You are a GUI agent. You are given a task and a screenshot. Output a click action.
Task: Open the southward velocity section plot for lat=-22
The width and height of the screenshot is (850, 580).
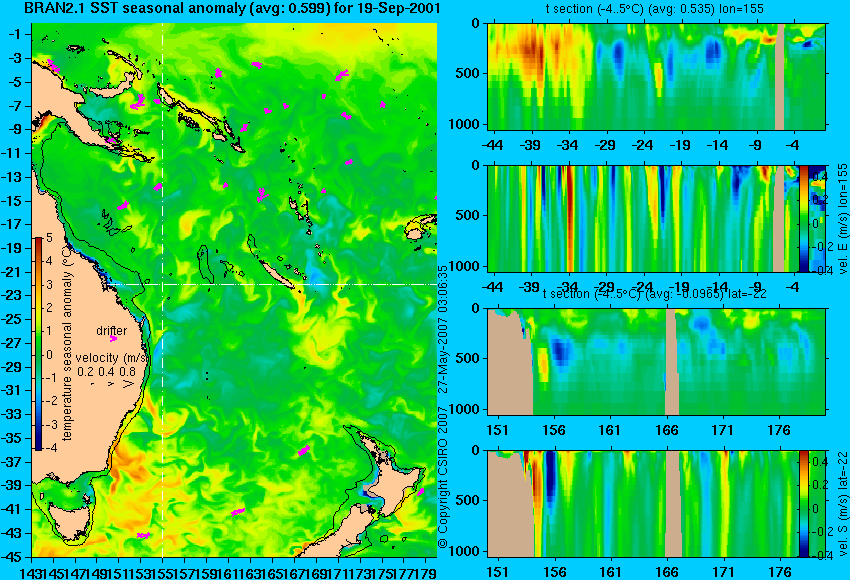[643, 504]
